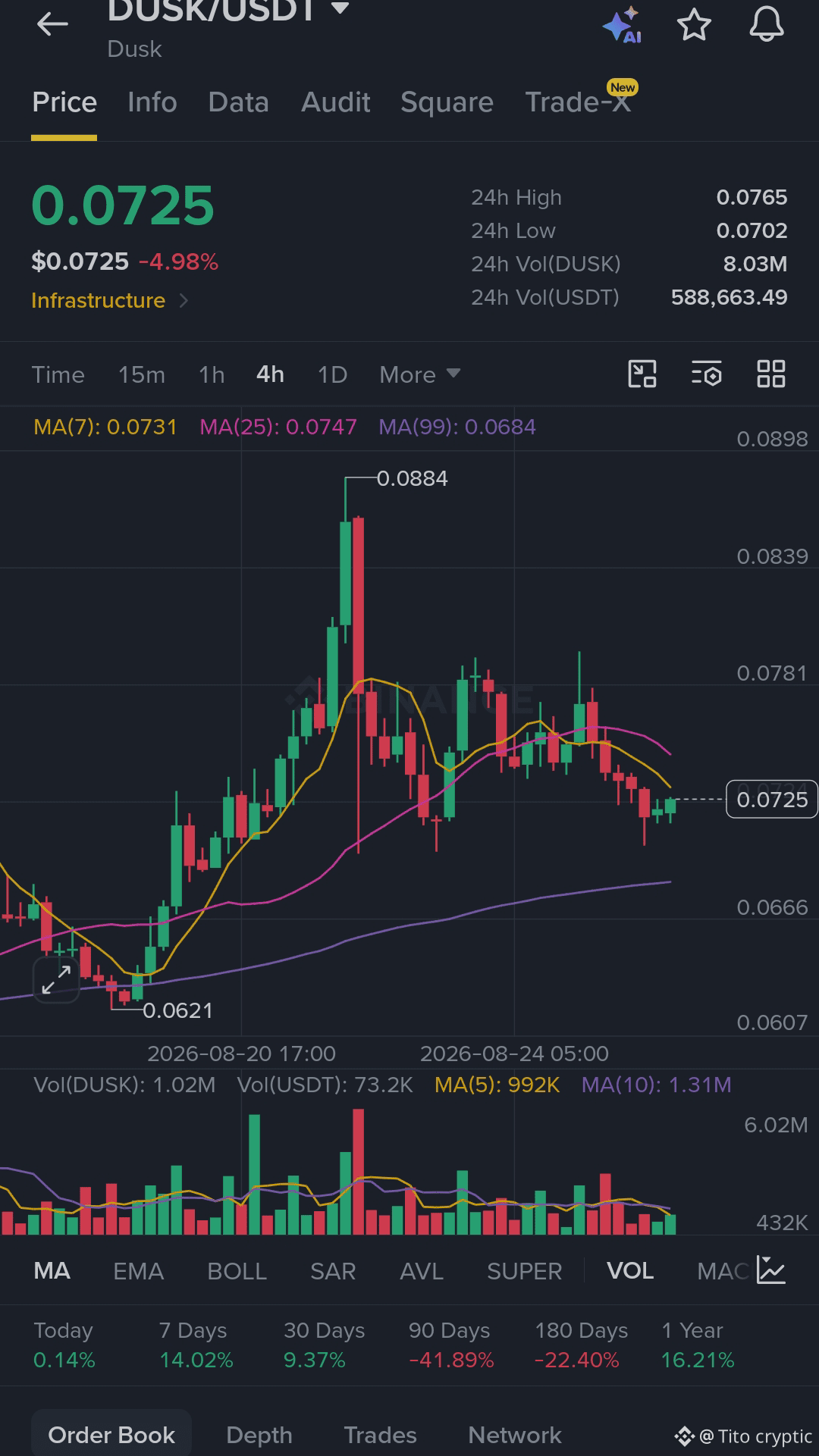Click the MA(99): 0.0684 label
The image size is (819, 1456).
[x=457, y=427]
